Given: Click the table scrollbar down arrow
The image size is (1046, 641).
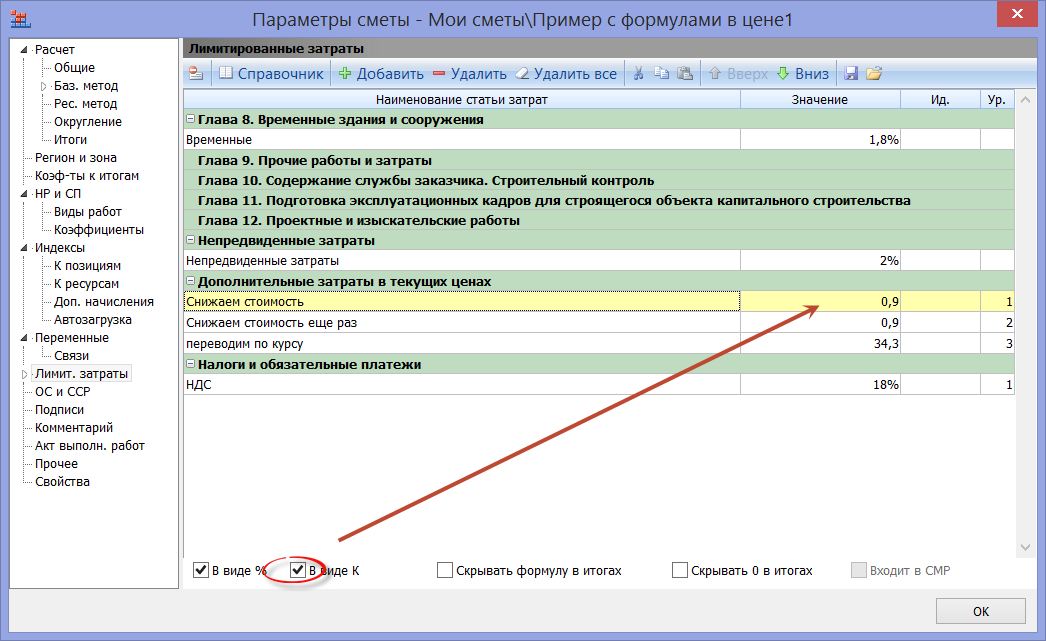Looking at the screenshot, I should pyautogui.click(x=1025, y=547).
